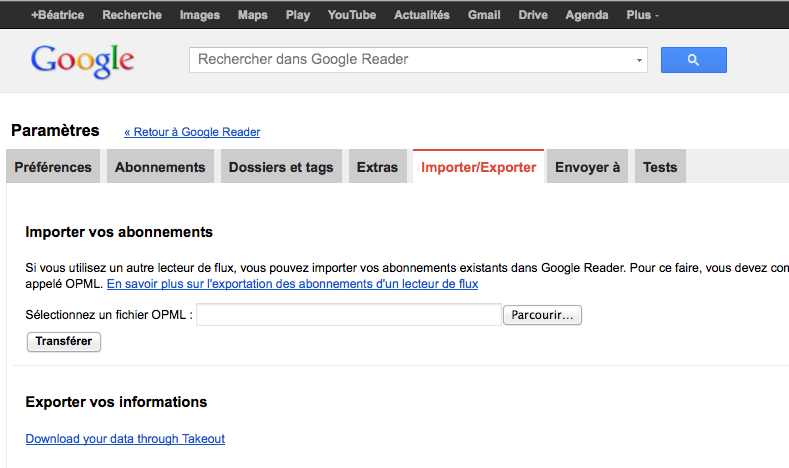The width and height of the screenshot is (789, 468).
Task: Click the OPML file path field
Action: [348, 315]
